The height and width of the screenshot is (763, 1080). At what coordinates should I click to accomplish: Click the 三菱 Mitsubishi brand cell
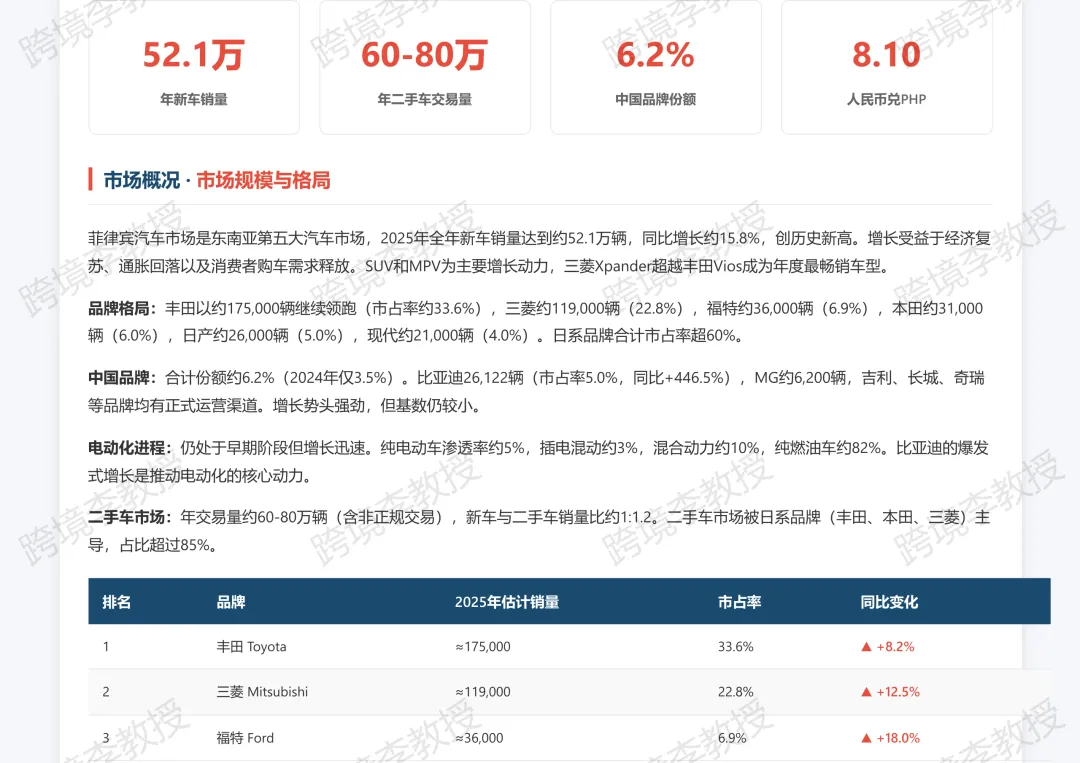[262, 691]
